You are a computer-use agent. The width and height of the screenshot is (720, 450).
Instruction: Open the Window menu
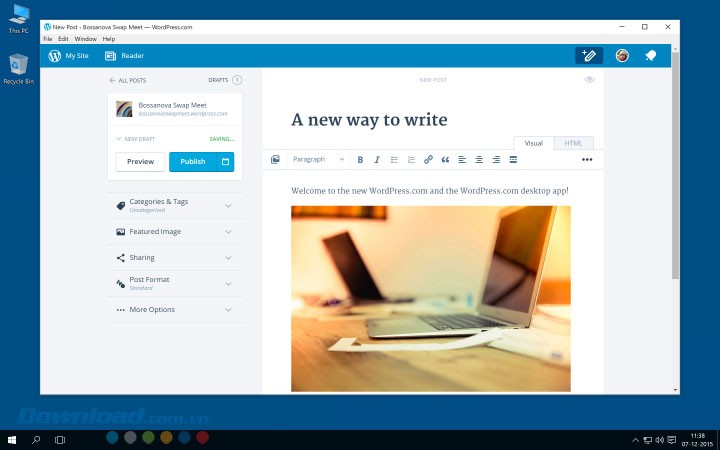point(85,39)
